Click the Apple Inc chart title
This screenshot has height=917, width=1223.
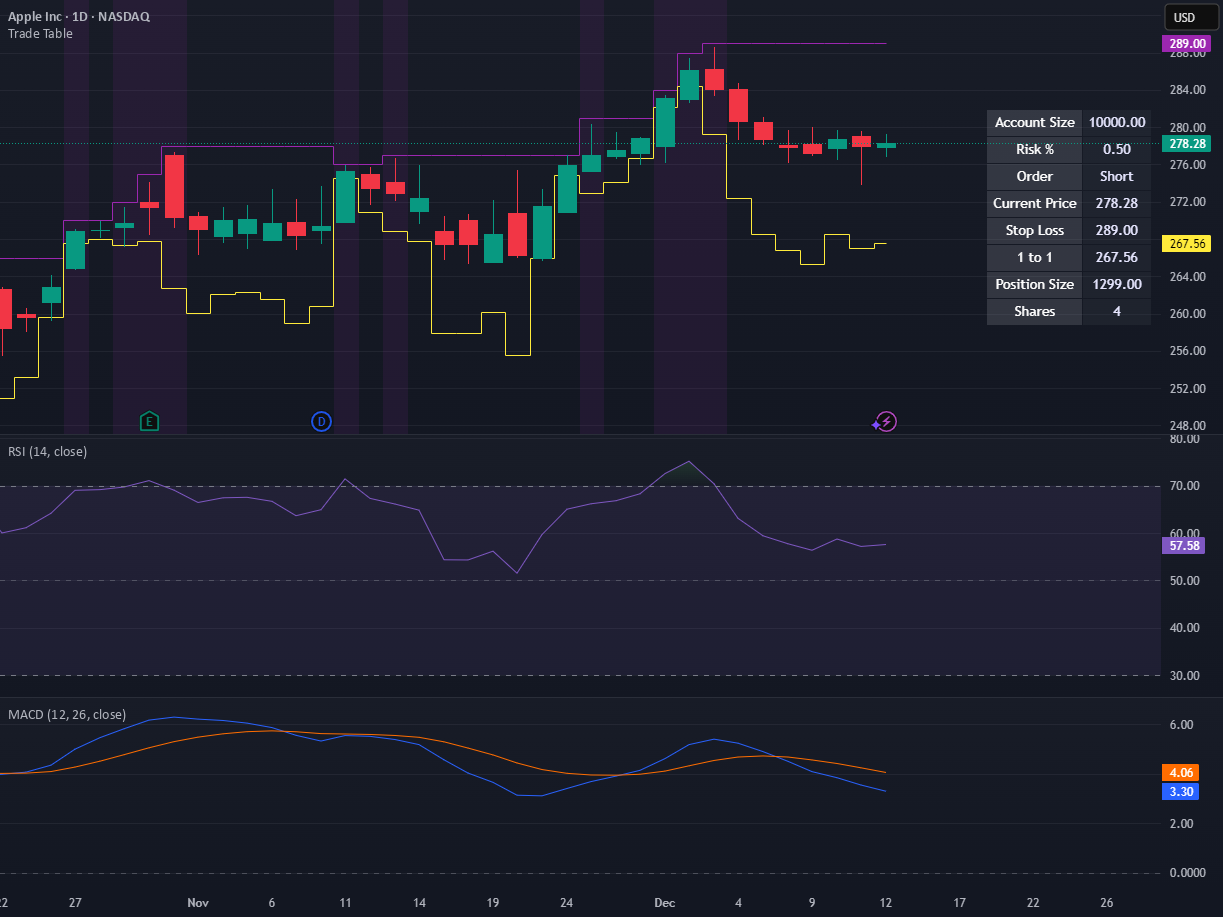[x=79, y=17]
